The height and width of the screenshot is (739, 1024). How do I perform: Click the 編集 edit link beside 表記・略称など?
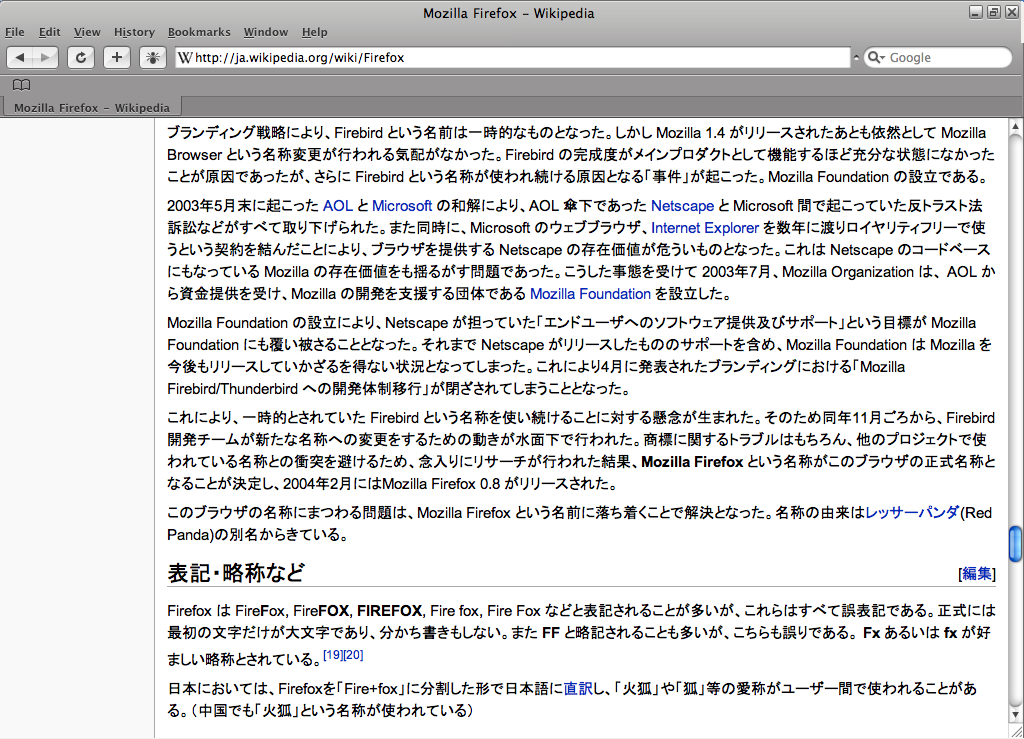(977, 574)
